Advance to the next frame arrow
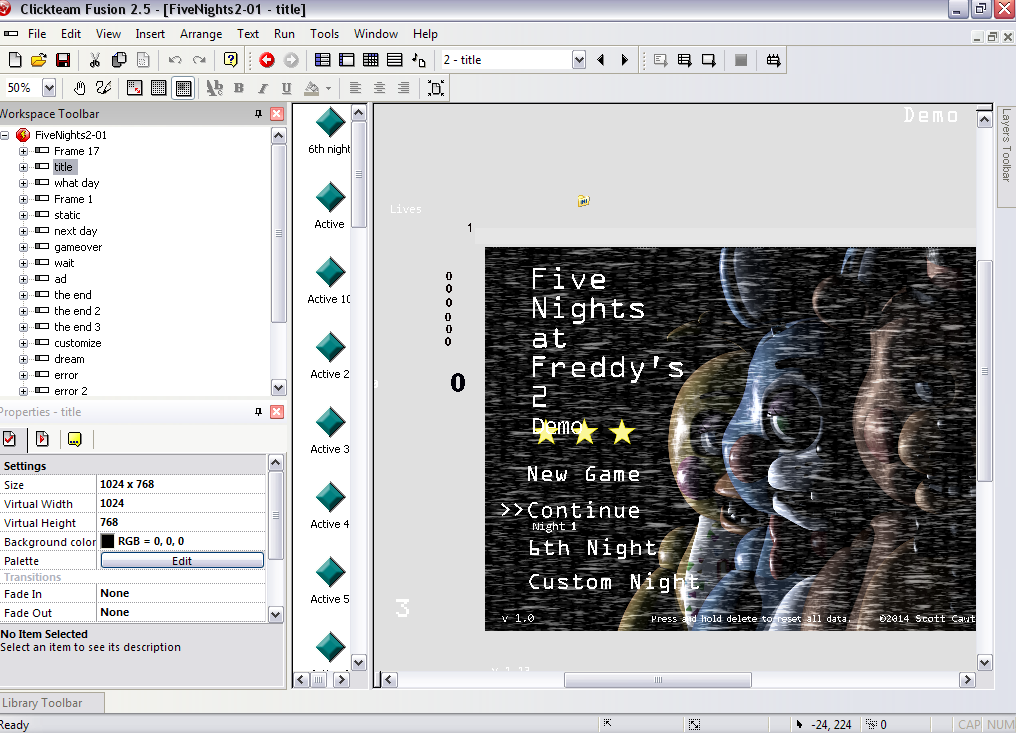This screenshot has height=733, width=1016. [x=623, y=59]
